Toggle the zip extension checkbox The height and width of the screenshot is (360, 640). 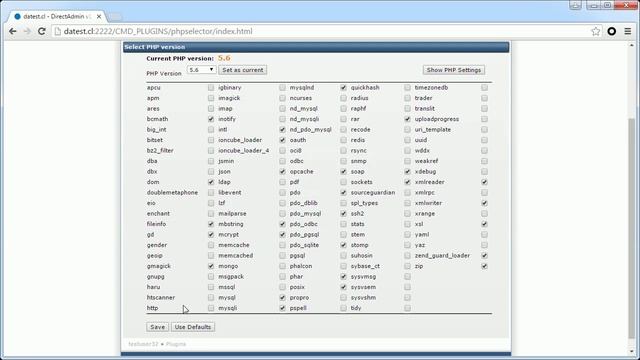click(484, 266)
